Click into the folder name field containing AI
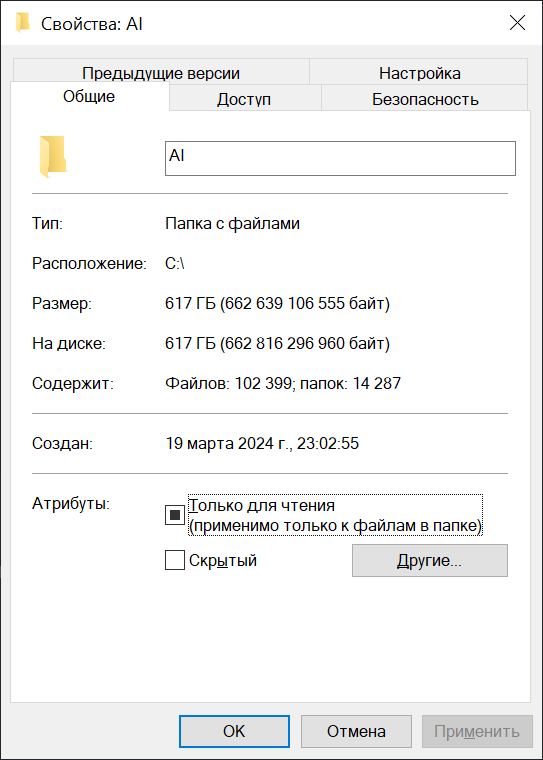This screenshot has width=543, height=760. click(340, 158)
